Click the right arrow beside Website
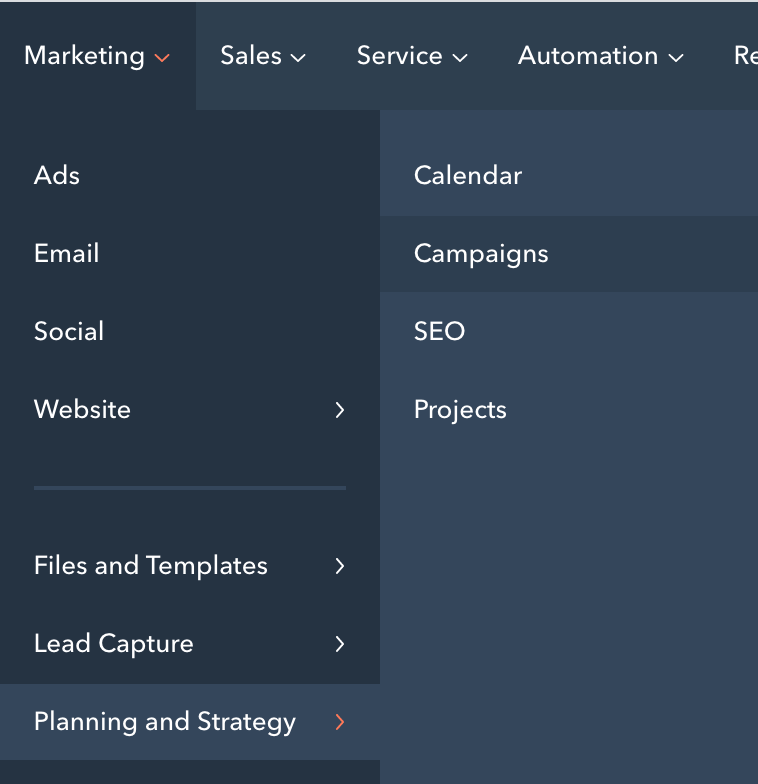Viewport: 758px width, 784px height. 340,410
